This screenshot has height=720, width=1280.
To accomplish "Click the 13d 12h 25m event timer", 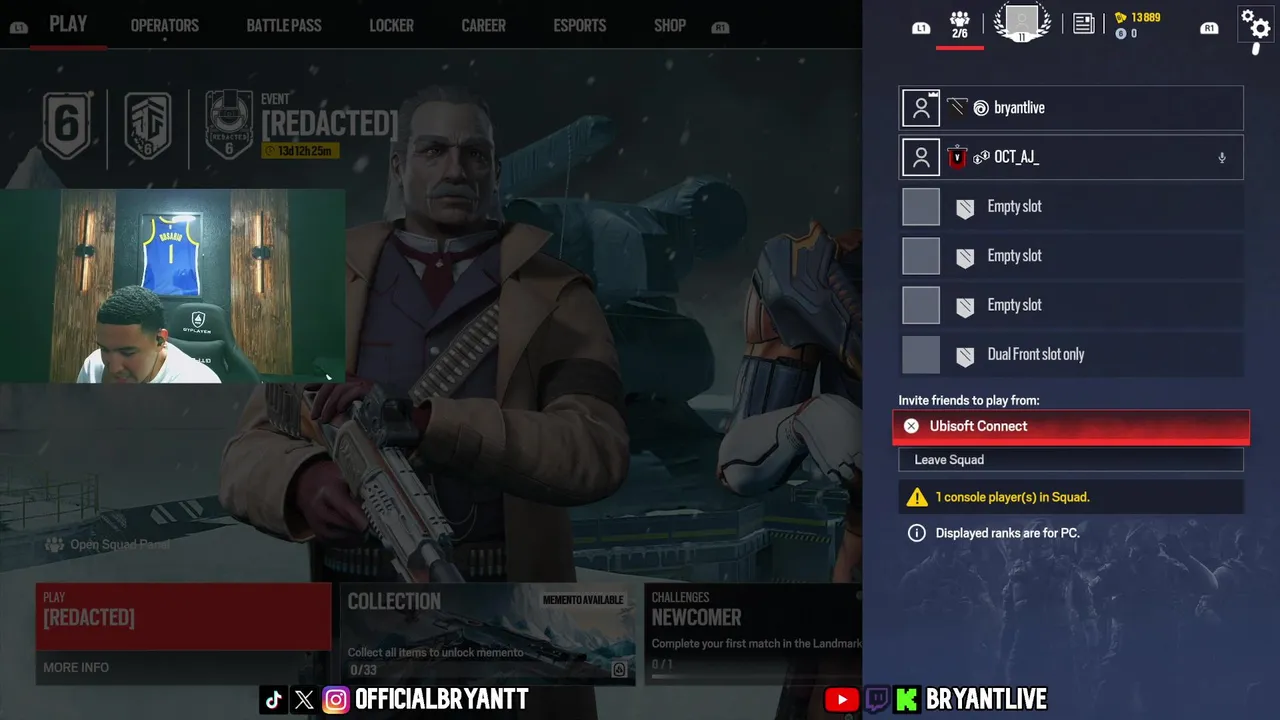I will [300, 151].
